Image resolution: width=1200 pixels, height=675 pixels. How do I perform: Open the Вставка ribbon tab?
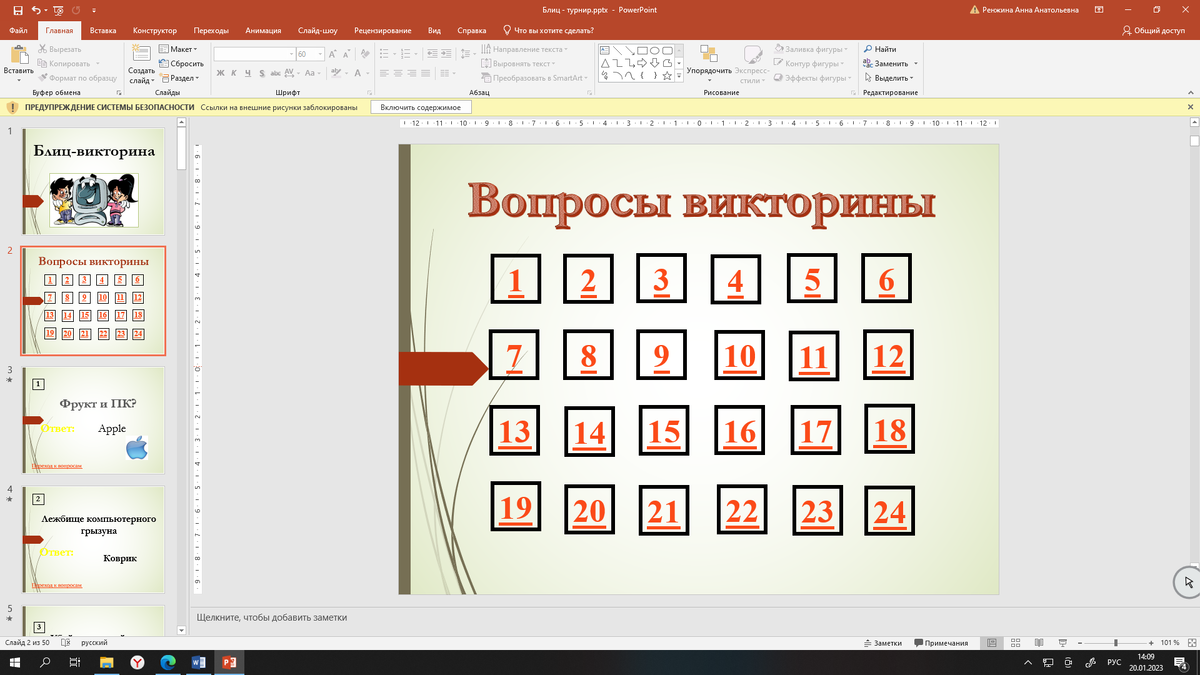click(x=103, y=31)
